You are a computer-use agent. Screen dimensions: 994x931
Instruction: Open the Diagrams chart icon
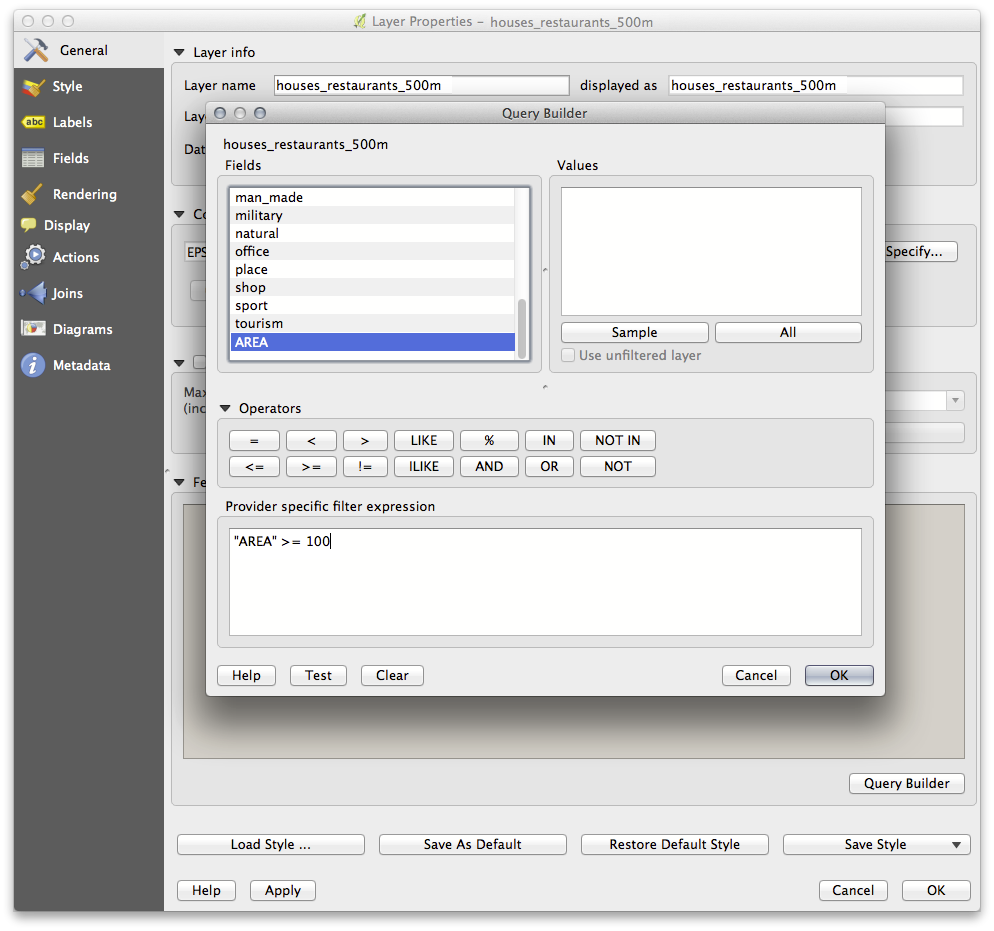34,329
